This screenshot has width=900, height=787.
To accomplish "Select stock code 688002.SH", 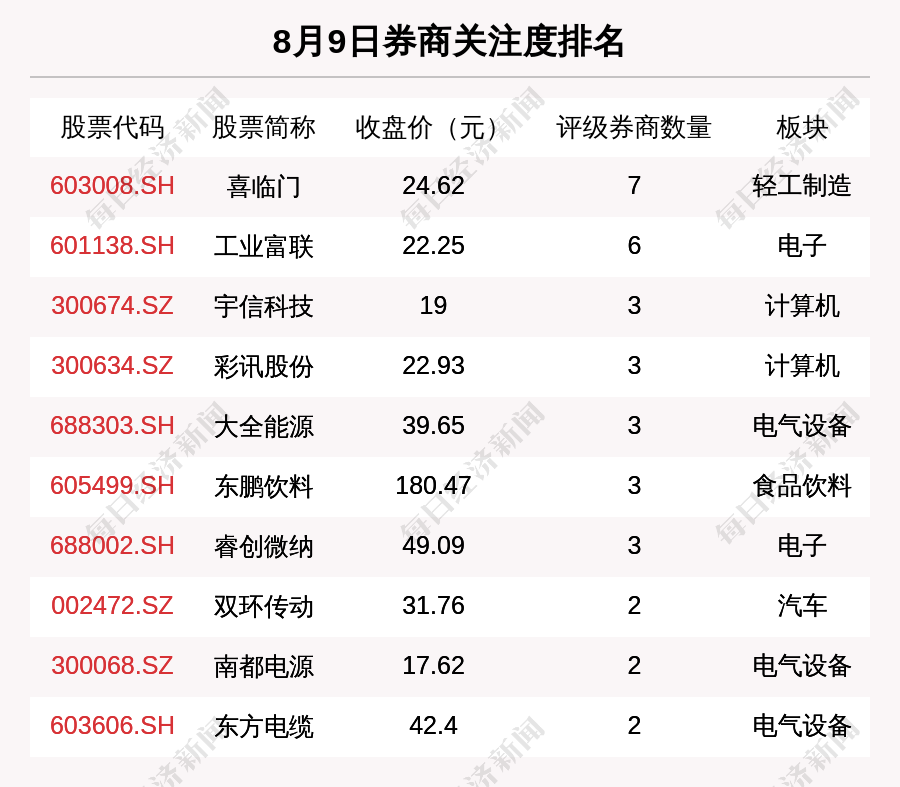I will 112,545.
